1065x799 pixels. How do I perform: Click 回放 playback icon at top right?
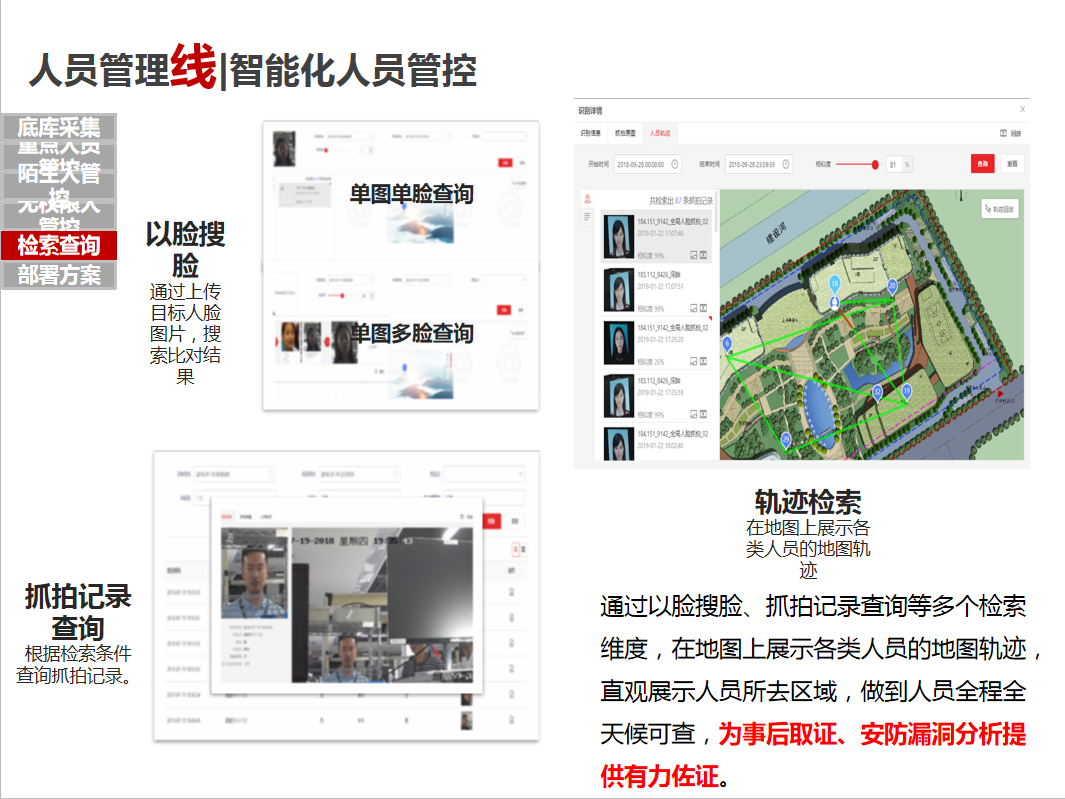point(1010,133)
